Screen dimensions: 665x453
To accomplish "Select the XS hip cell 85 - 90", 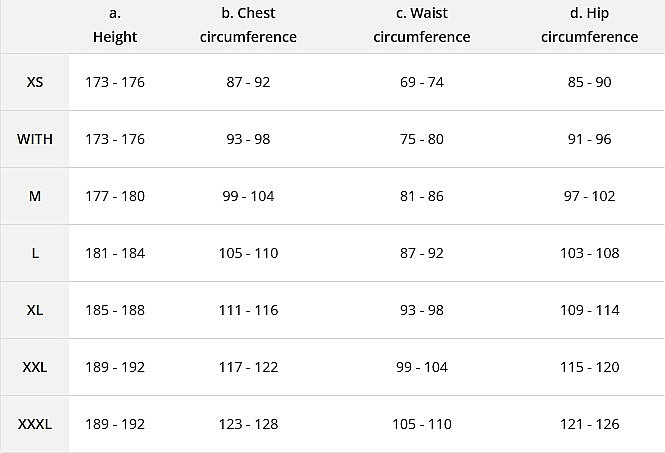I will click(x=589, y=82).
